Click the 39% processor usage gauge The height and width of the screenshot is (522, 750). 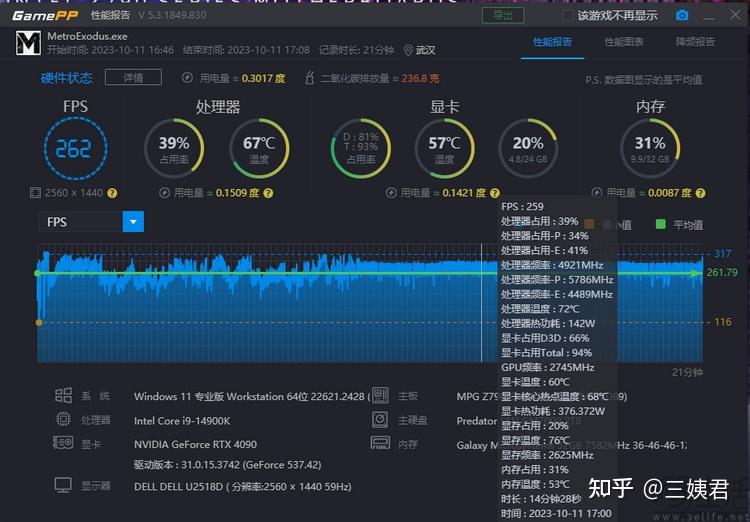point(174,148)
